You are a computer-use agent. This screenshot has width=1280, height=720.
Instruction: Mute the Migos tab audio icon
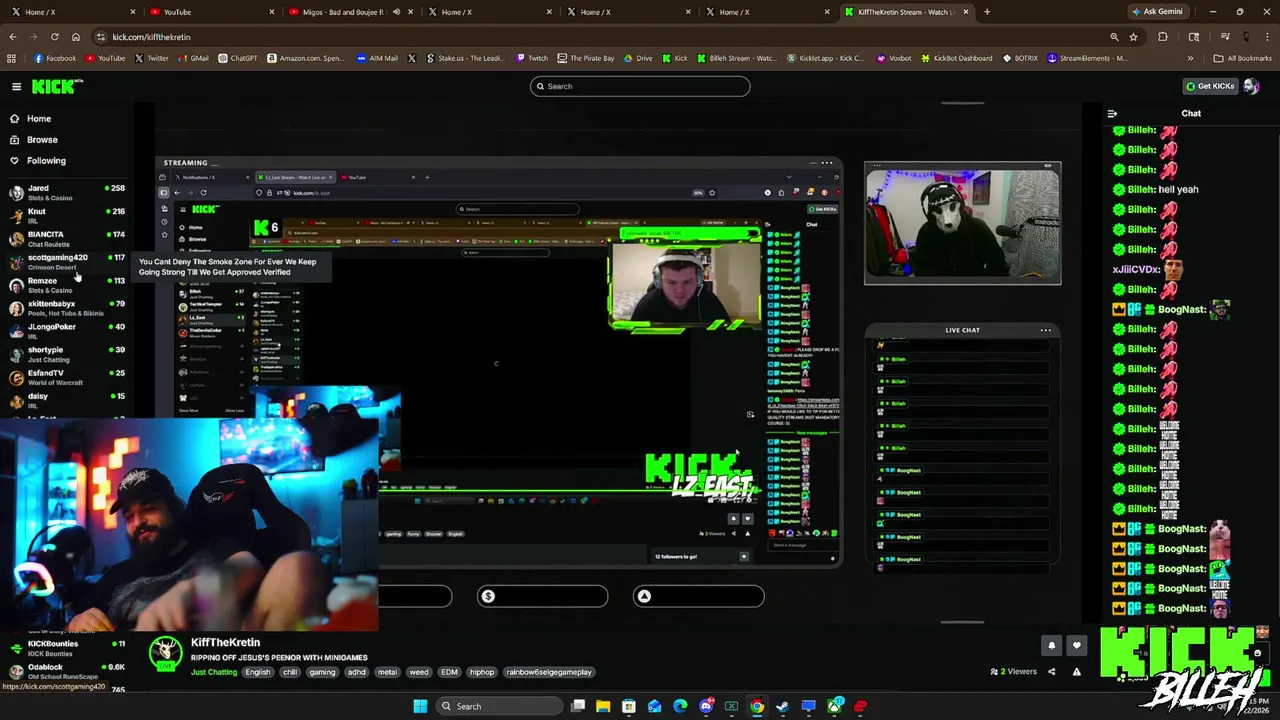(396, 12)
